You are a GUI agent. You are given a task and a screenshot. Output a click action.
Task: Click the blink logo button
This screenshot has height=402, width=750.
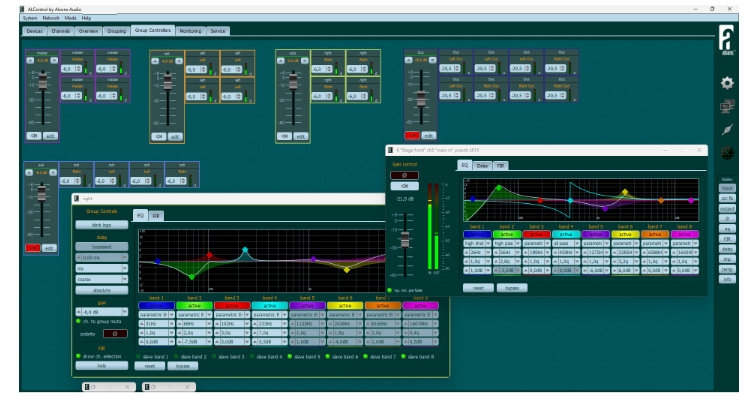tap(102, 224)
